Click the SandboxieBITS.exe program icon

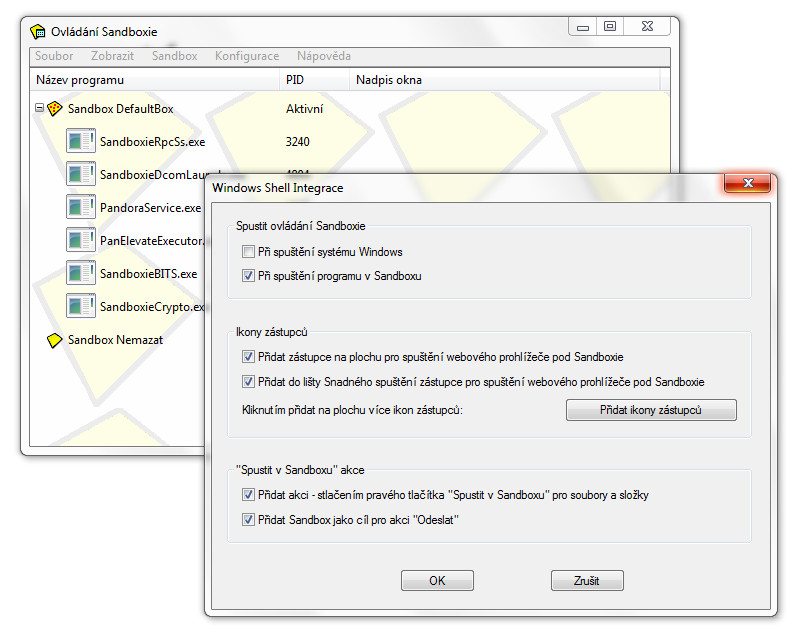[81, 273]
